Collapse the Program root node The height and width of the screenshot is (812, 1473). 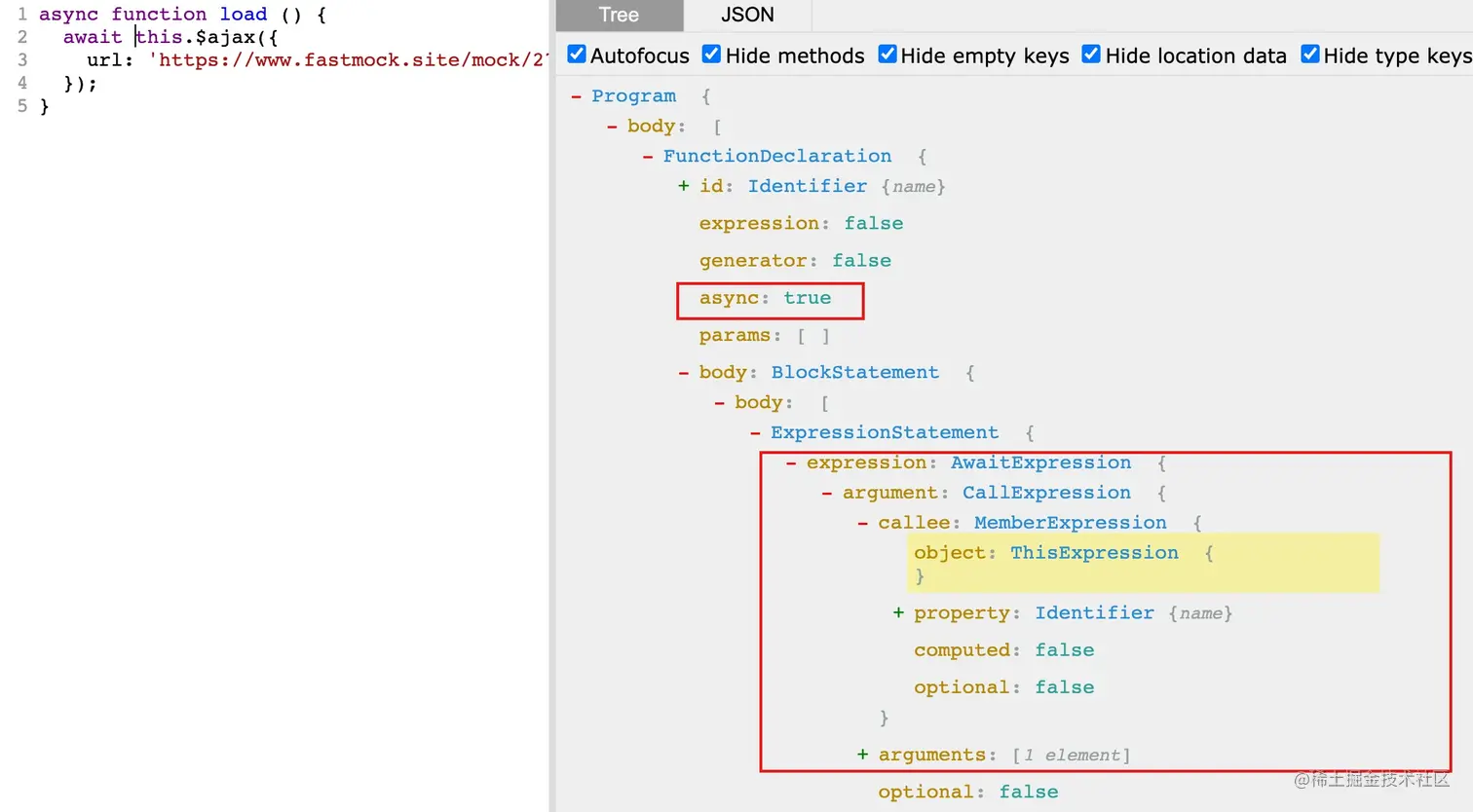click(578, 95)
